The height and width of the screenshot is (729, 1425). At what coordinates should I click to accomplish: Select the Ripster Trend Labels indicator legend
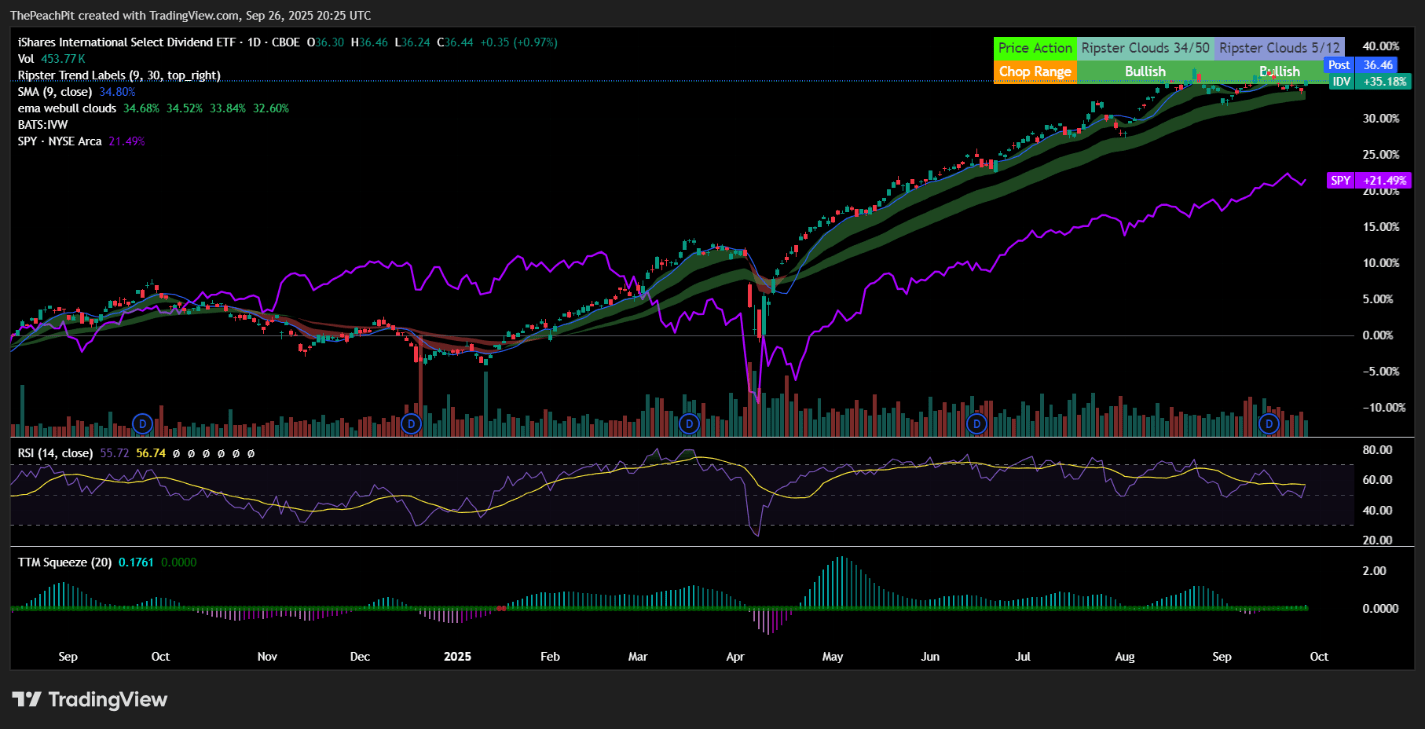(x=119, y=75)
